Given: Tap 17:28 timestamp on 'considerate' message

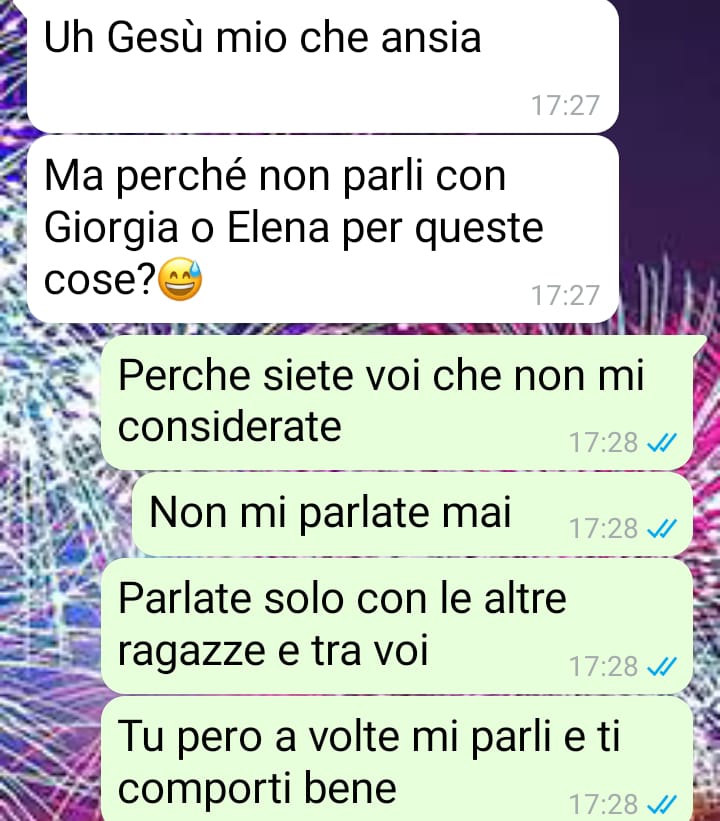Looking at the screenshot, I should [x=603, y=443].
